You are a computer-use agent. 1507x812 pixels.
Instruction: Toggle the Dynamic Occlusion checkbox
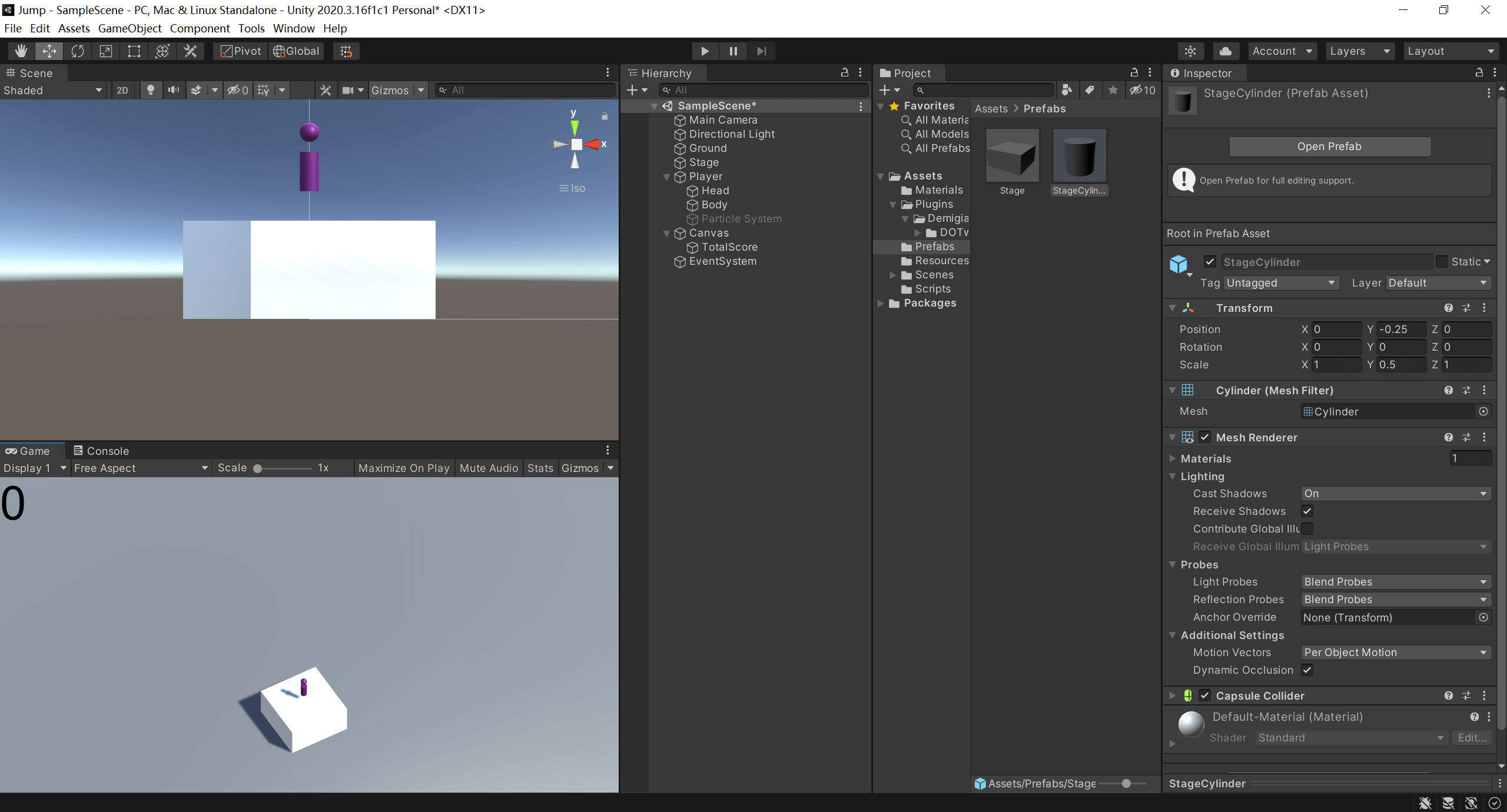point(1307,670)
